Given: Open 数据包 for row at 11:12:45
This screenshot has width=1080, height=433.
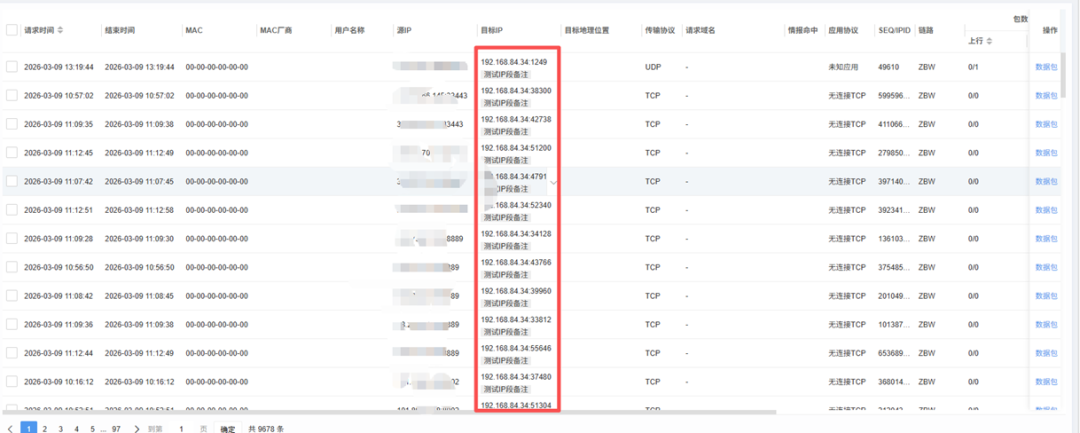Looking at the screenshot, I should tap(1046, 153).
